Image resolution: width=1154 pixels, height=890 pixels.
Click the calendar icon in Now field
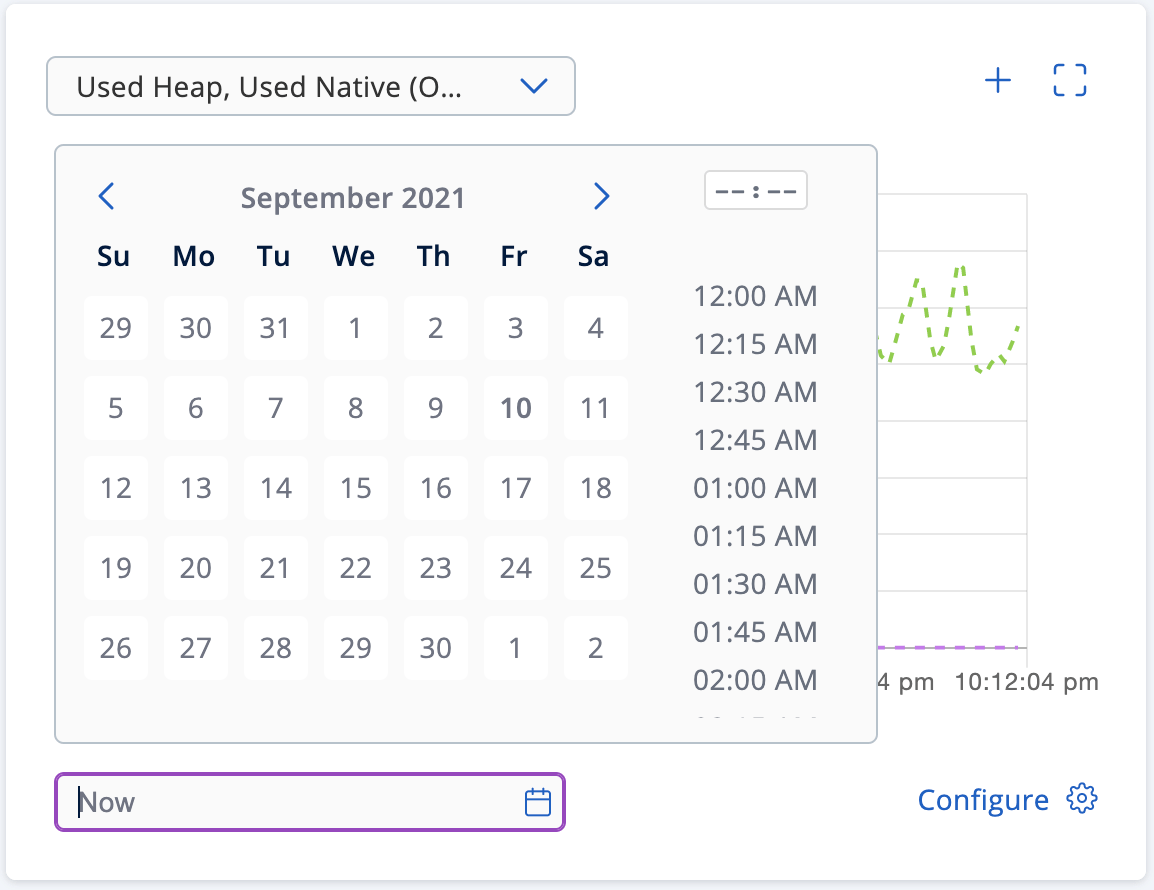coord(538,802)
